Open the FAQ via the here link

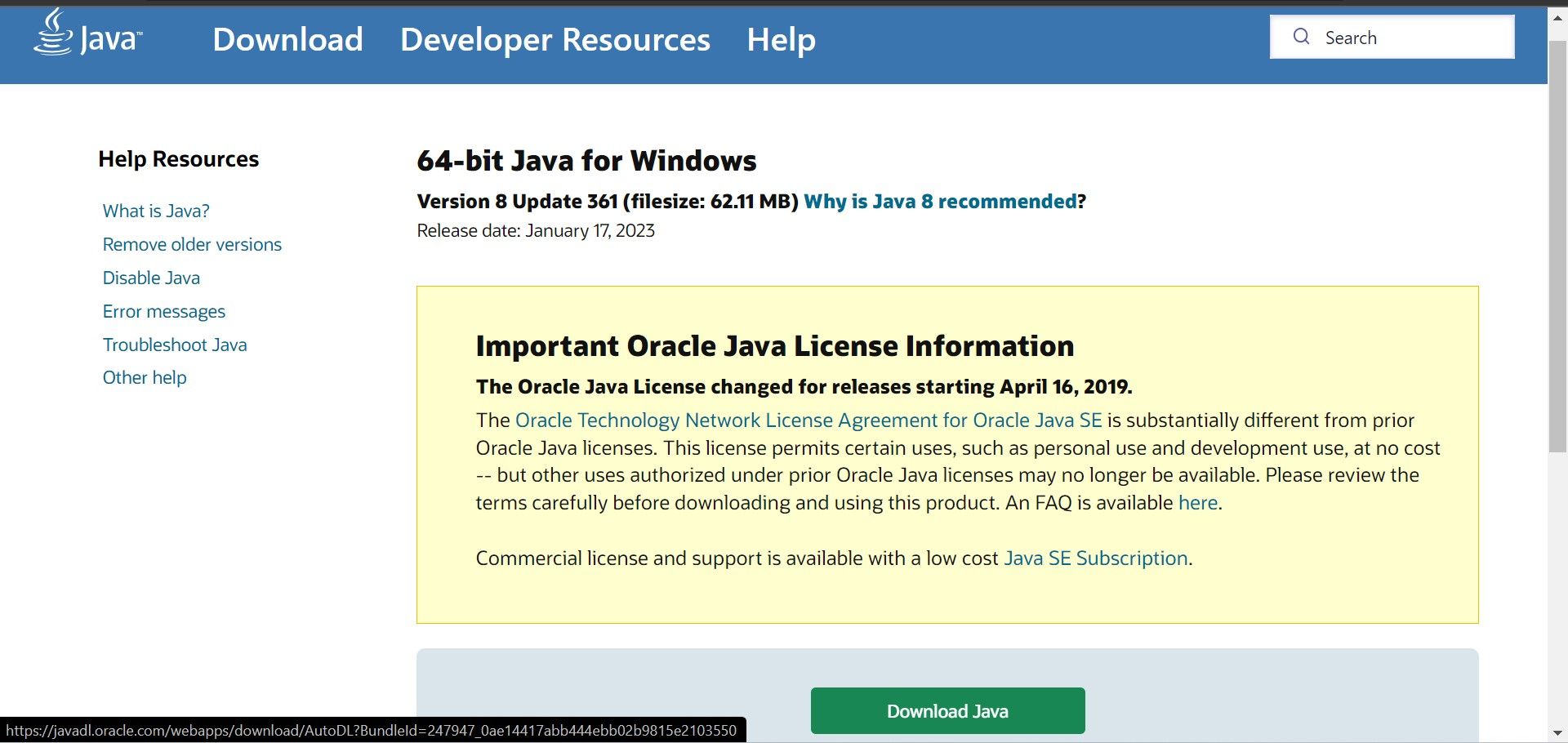1197,502
